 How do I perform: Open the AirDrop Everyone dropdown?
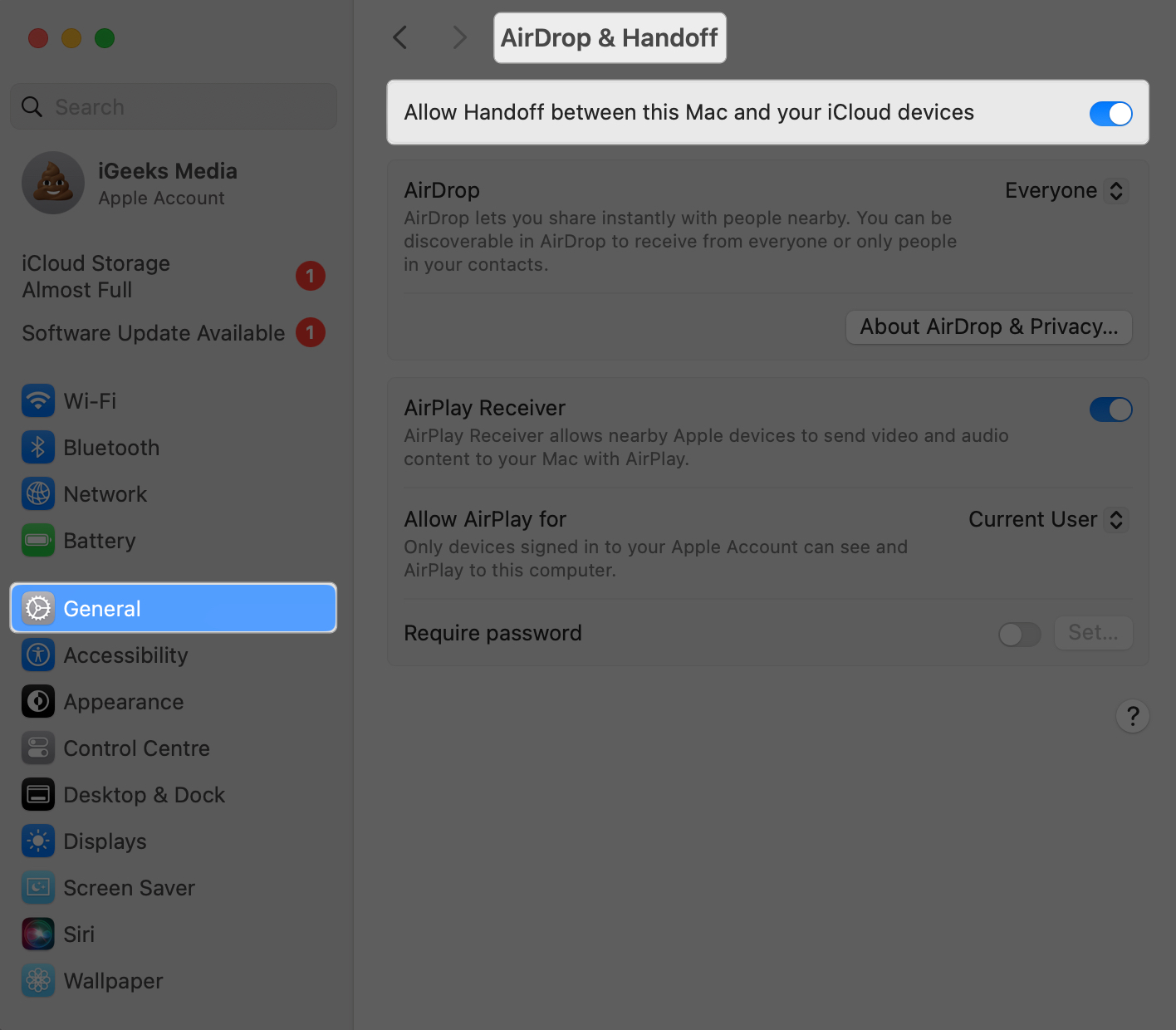click(x=1066, y=190)
